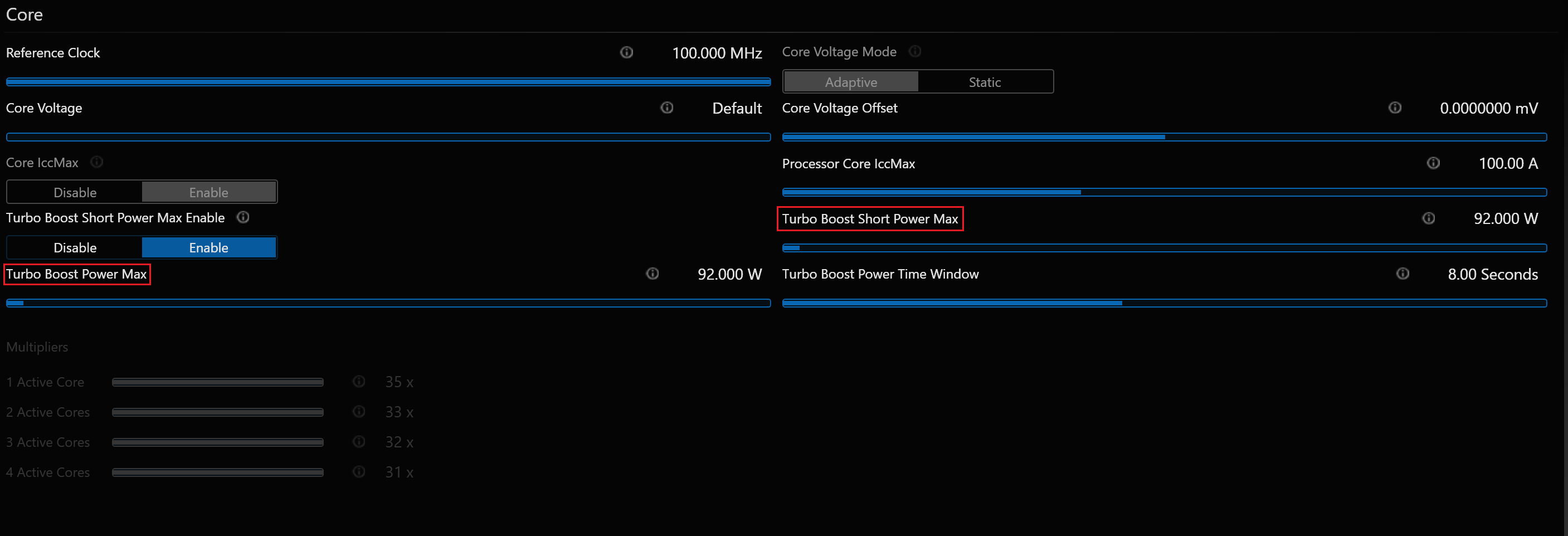Enable Core IccMax
Screen dimensions: 1568x536
click(x=209, y=192)
